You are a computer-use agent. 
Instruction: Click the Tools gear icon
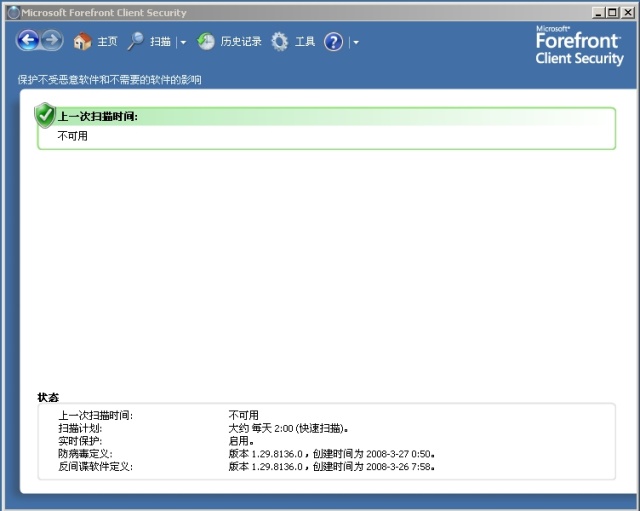(280, 42)
